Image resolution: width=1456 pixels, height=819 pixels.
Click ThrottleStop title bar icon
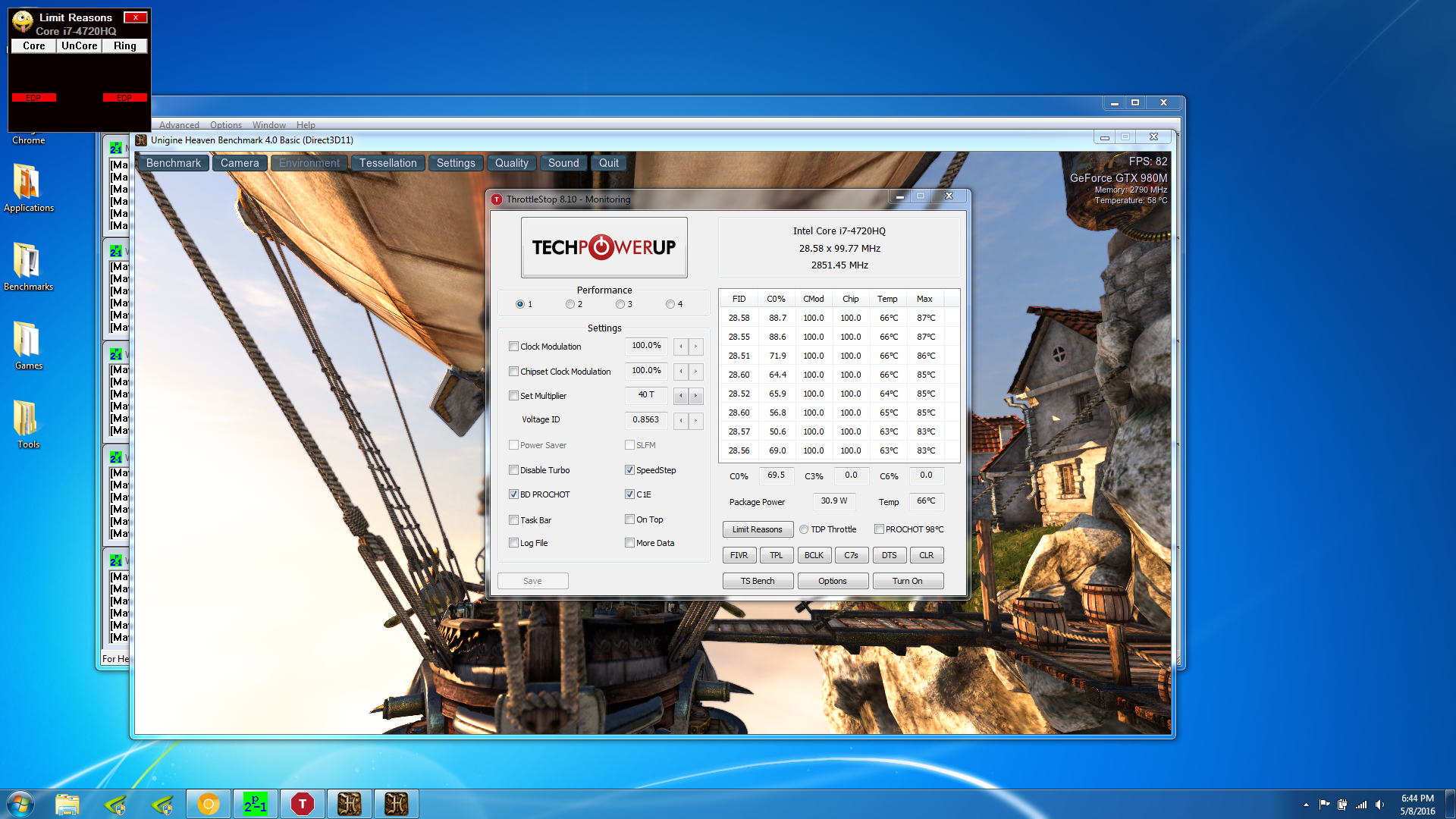click(497, 199)
